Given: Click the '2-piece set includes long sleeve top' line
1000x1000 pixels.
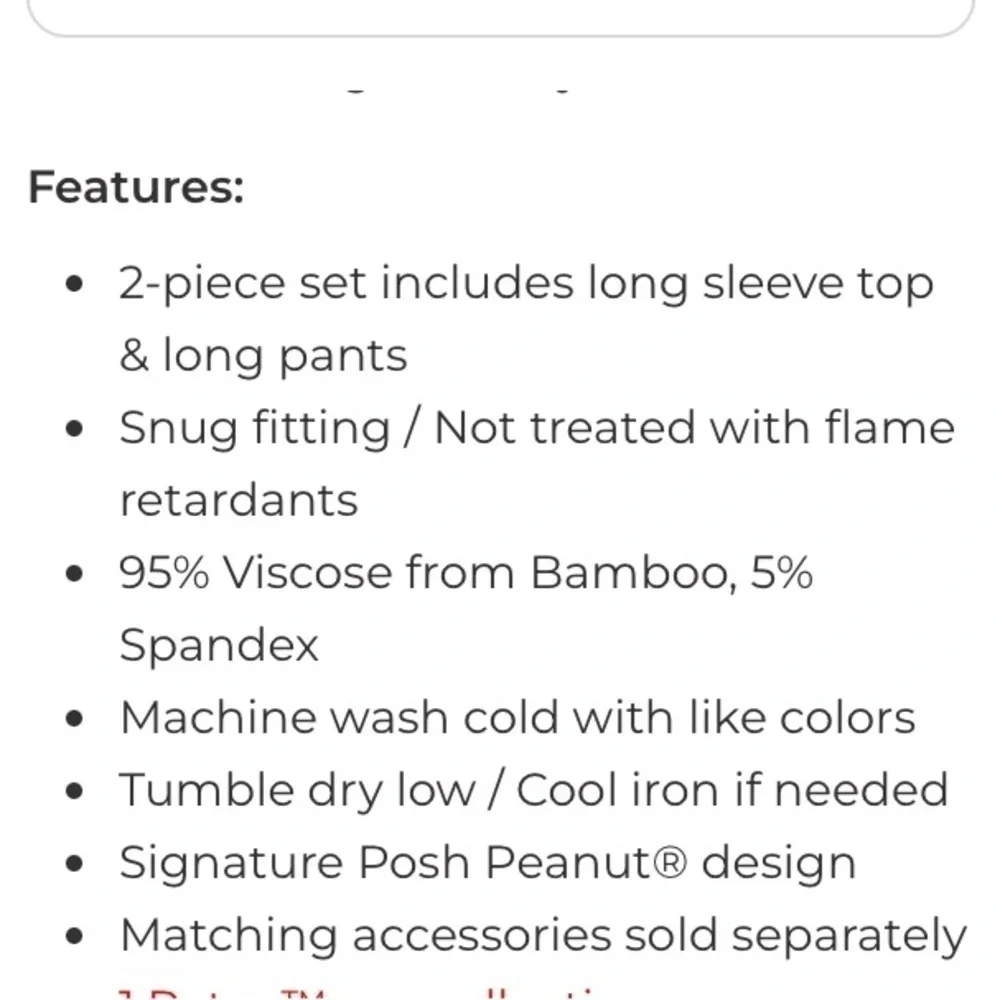Looking at the screenshot, I should [526, 284].
